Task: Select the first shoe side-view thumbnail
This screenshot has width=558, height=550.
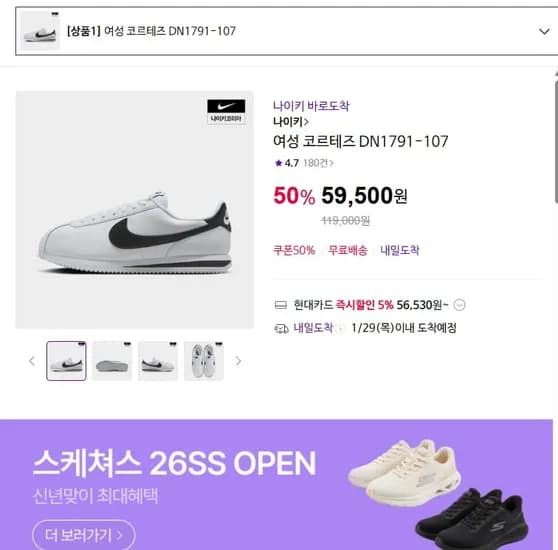Action: coord(67,361)
